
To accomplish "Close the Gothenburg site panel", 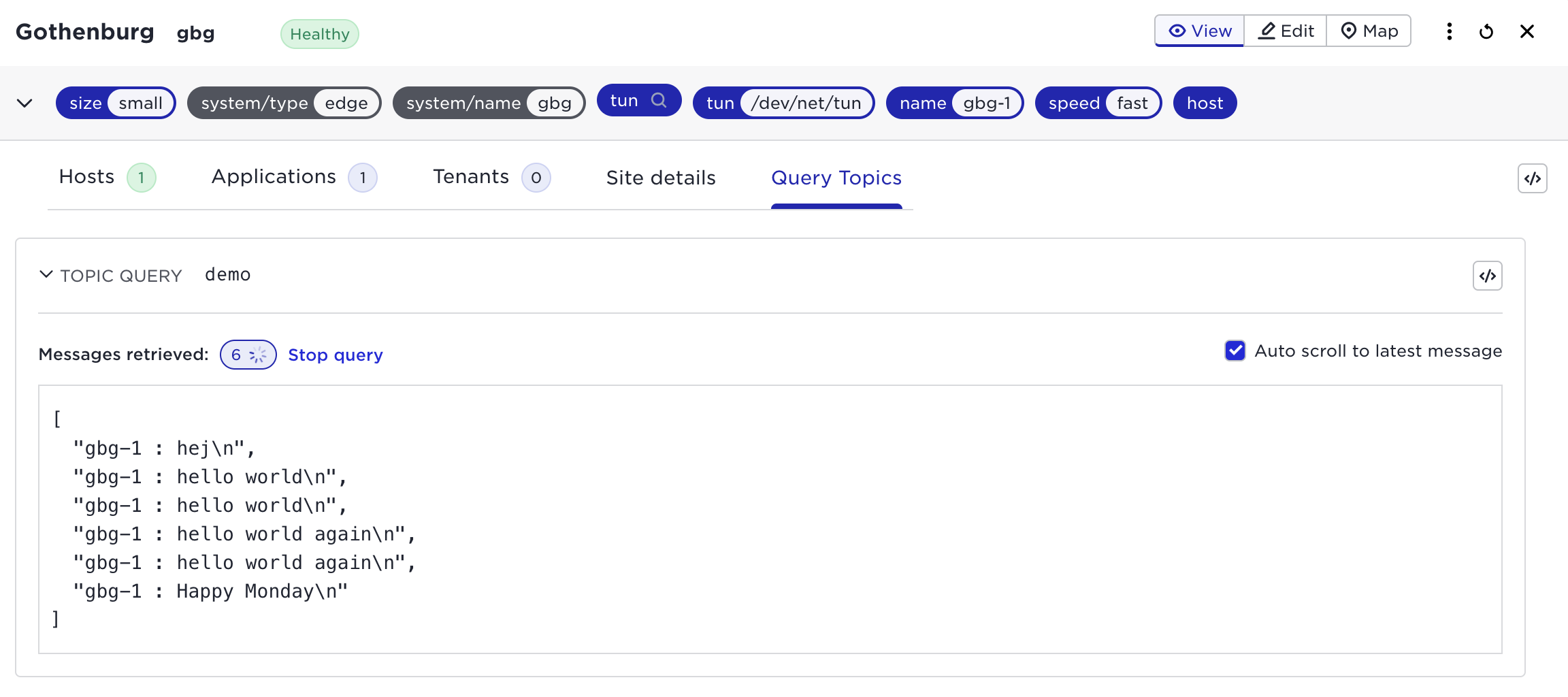I will [1527, 31].
